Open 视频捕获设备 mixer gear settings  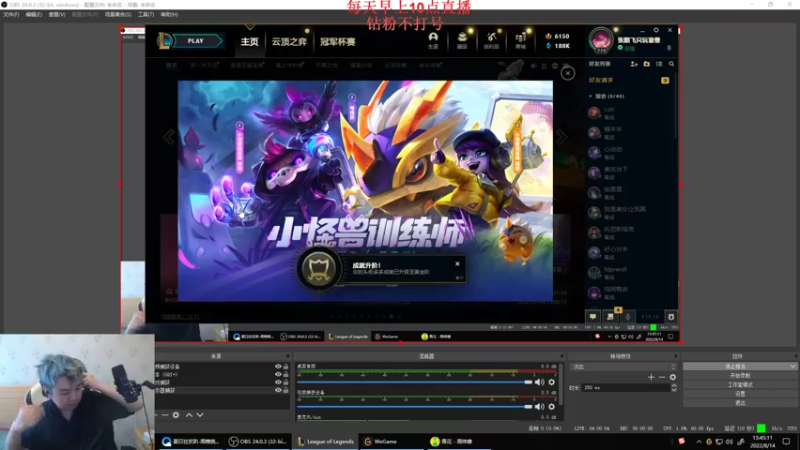[x=552, y=407]
